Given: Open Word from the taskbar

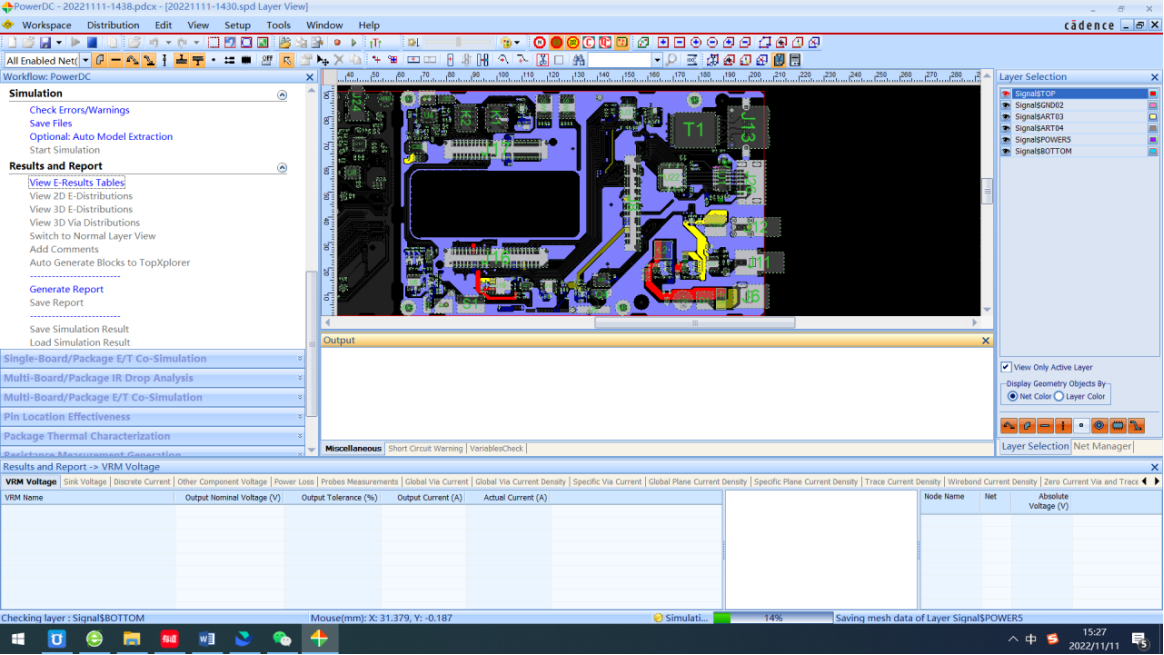Looking at the screenshot, I should tap(207, 639).
